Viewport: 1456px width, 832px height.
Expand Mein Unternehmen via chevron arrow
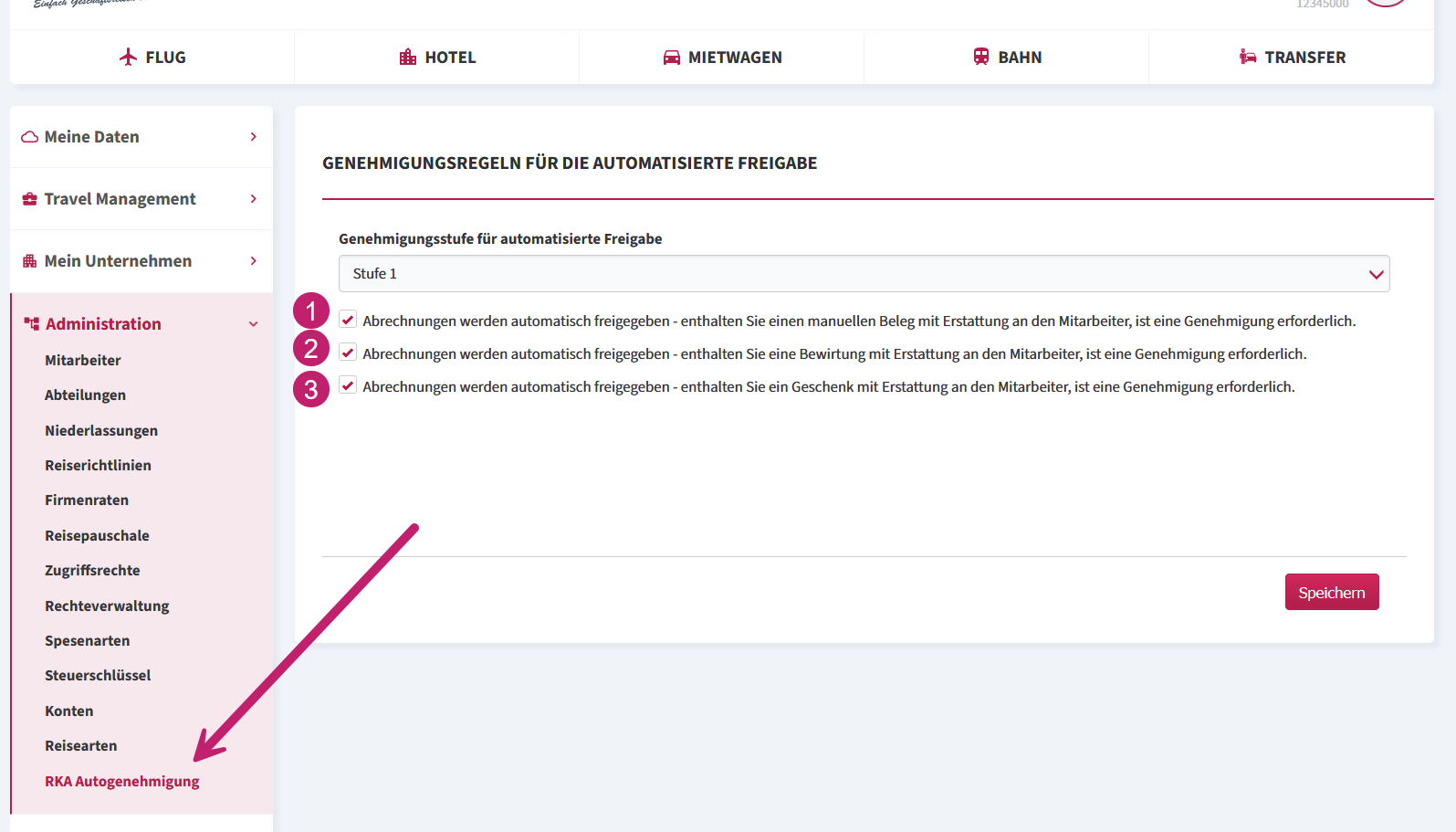click(x=254, y=261)
